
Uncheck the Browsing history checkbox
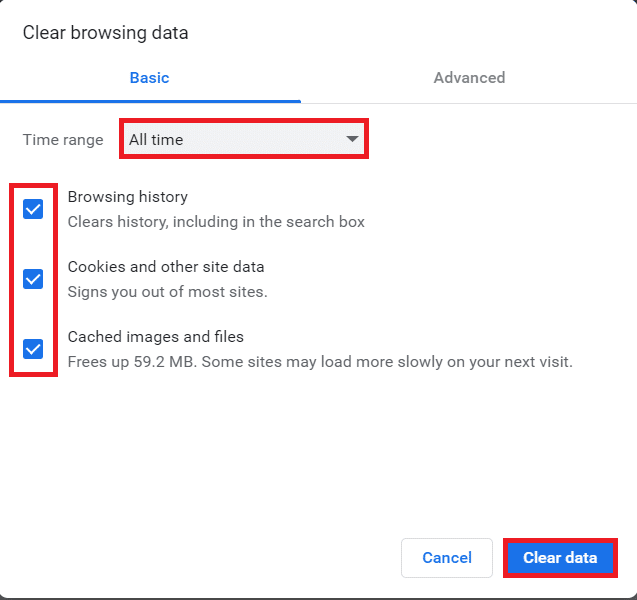[33, 209]
